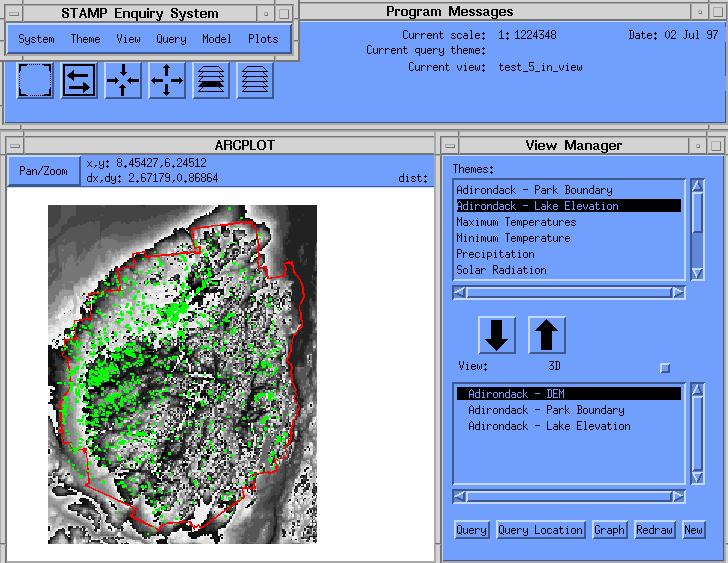Click the Themes list horizontal scrollbar track

click(x=569, y=292)
